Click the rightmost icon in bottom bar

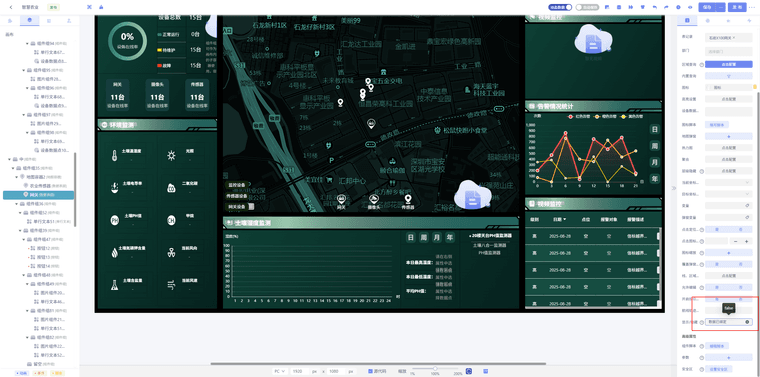[485, 371]
